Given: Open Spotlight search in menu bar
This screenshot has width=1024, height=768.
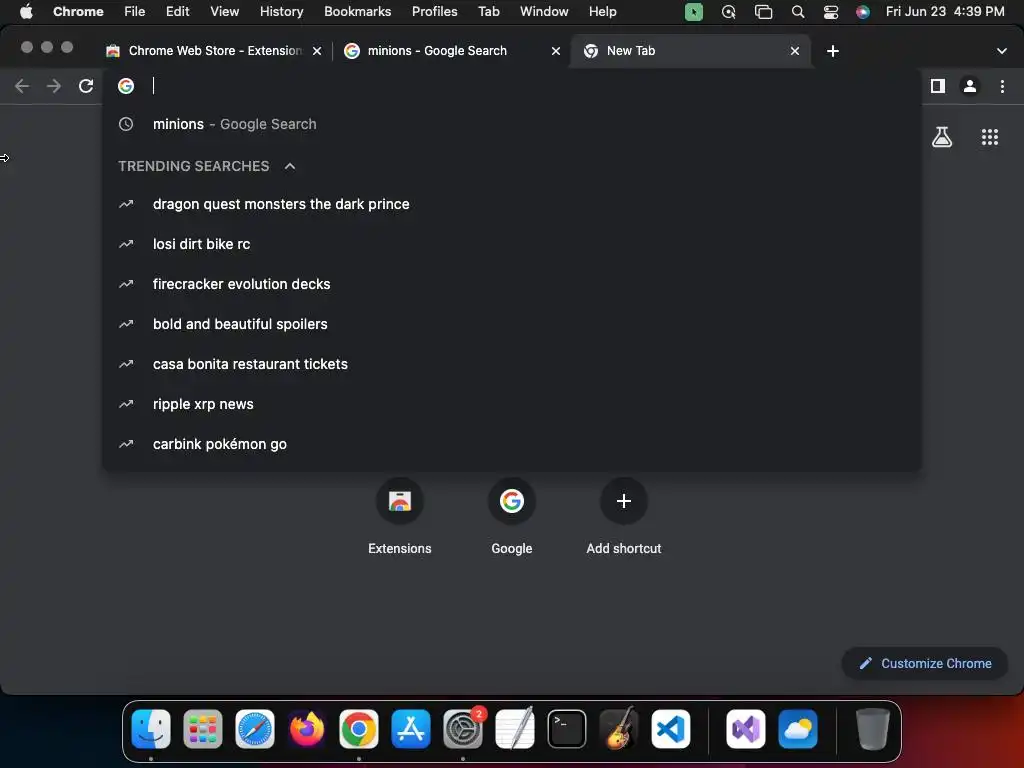Looking at the screenshot, I should tap(797, 12).
